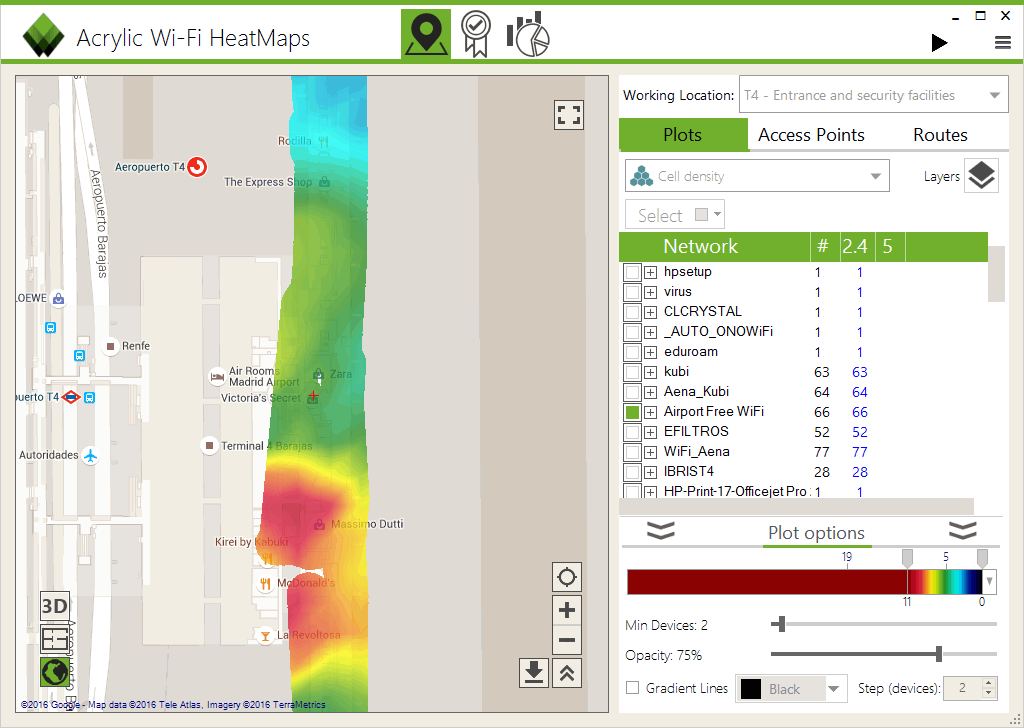The width and height of the screenshot is (1024, 728).
Task: Download the map image
Action: 534,673
